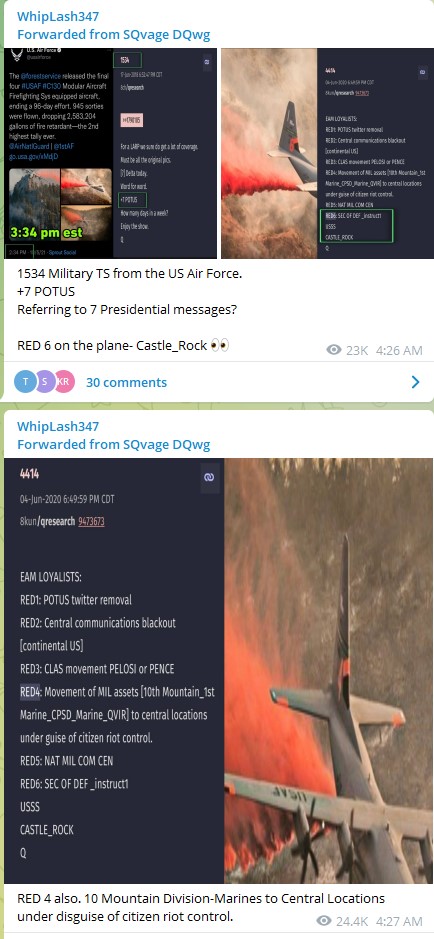Click the KR commenter avatar

tap(65, 382)
